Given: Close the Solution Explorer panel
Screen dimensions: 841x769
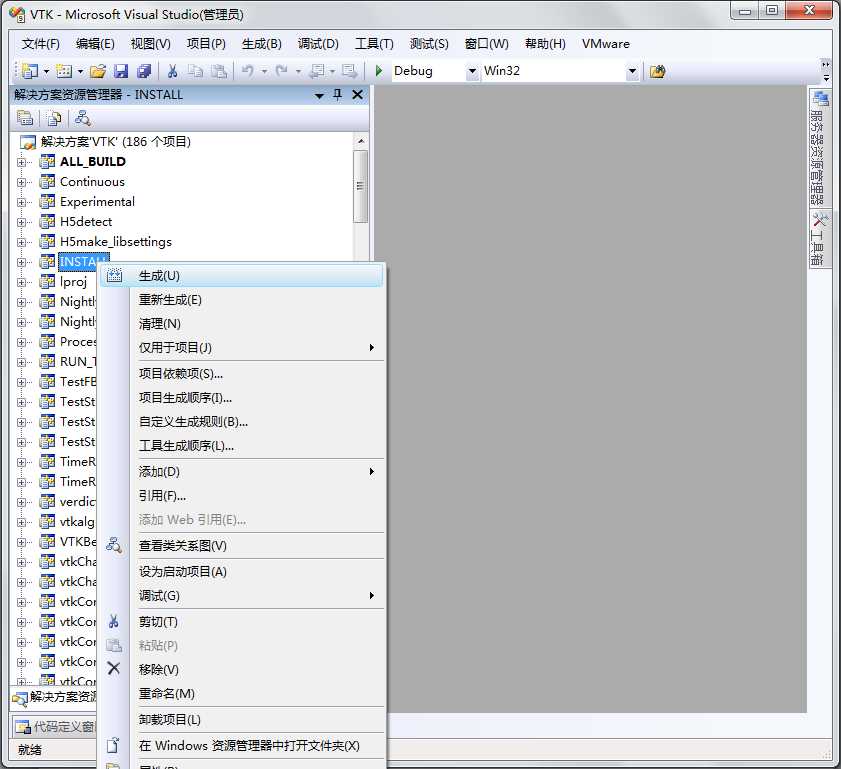Looking at the screenshot, I should tap(358, 95).
